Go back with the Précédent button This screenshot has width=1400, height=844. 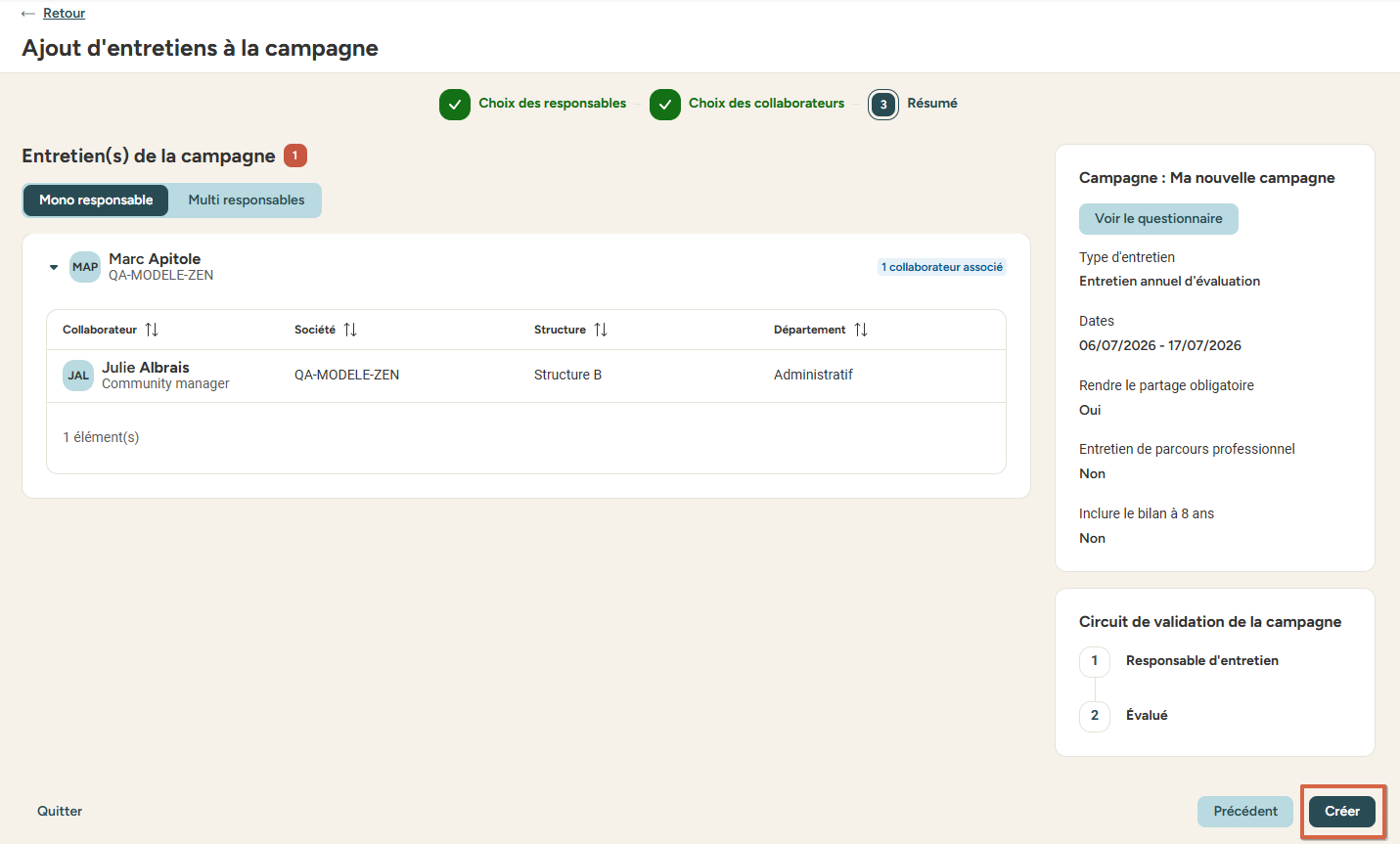(1245, 812)
